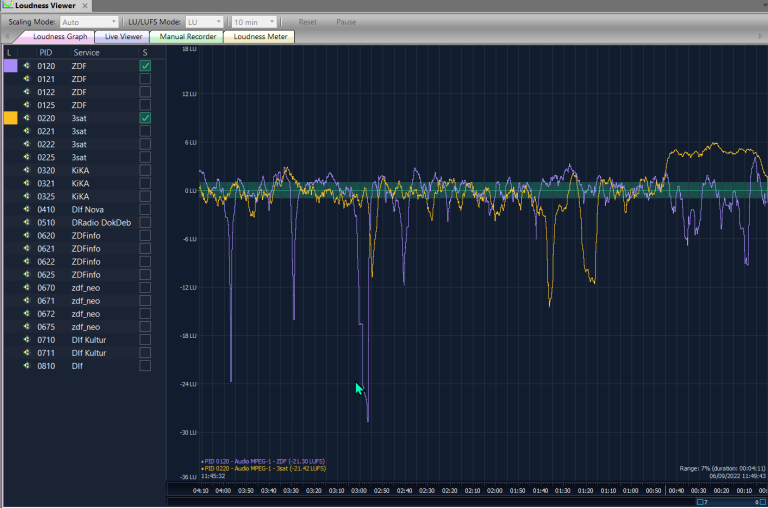Image resolution: width=768 pixels, height=508 pixels.
Task: Click the speaker icon for PID 0325
Action: pyautogui.click(x=26, y=196)
